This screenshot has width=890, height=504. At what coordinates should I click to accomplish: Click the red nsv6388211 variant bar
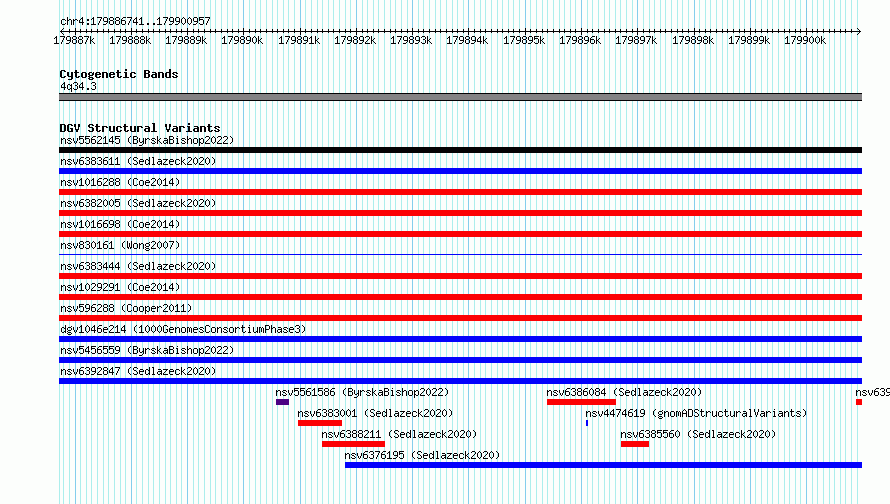coord(353,444)
